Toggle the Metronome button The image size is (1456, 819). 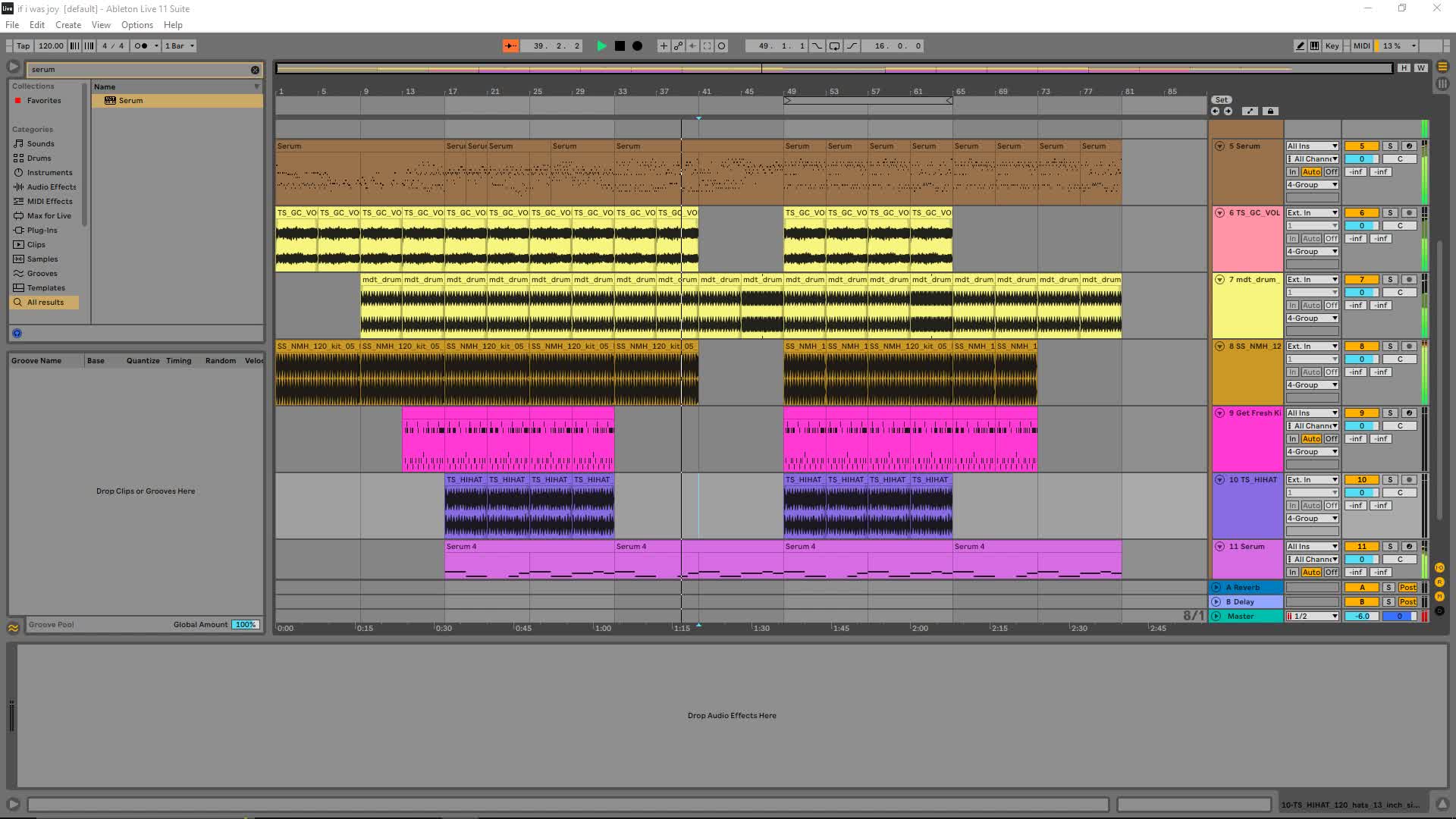(140, 45)
